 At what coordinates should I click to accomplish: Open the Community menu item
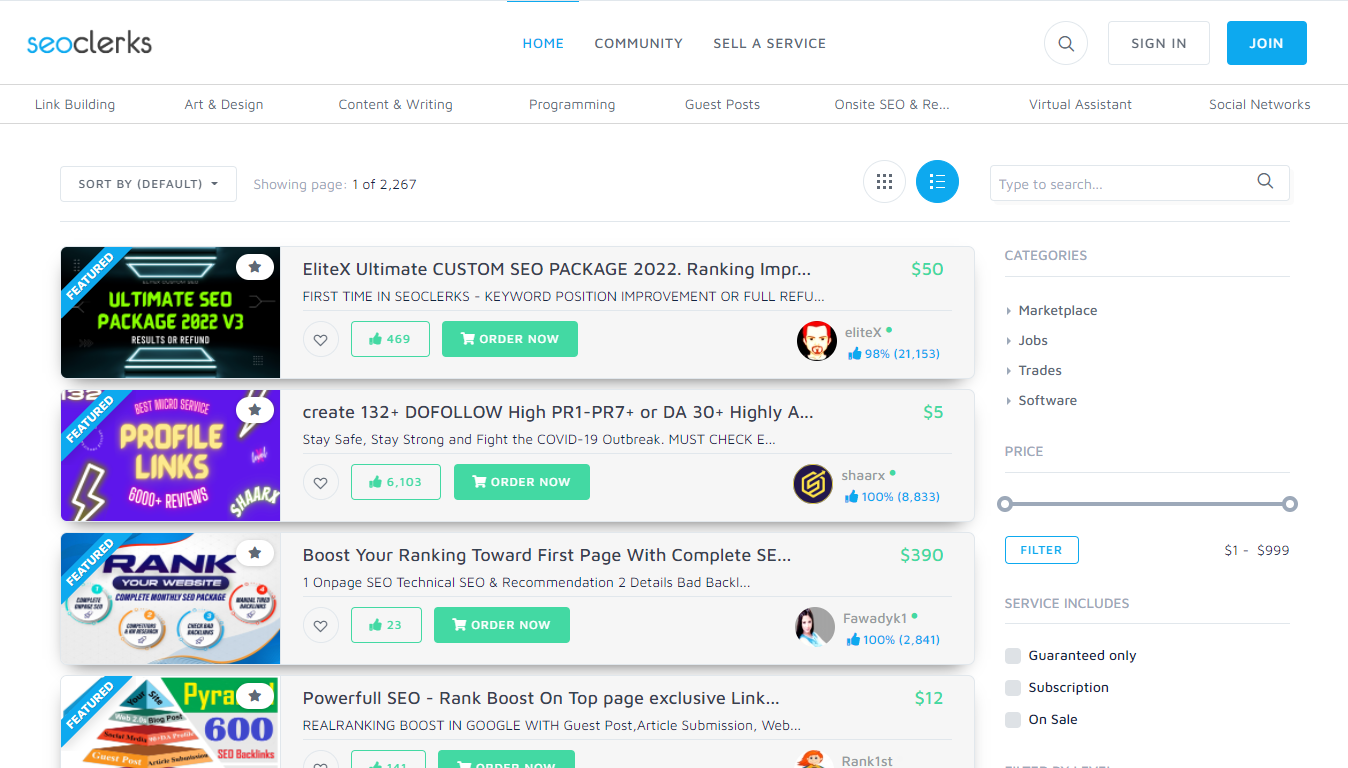638,43
